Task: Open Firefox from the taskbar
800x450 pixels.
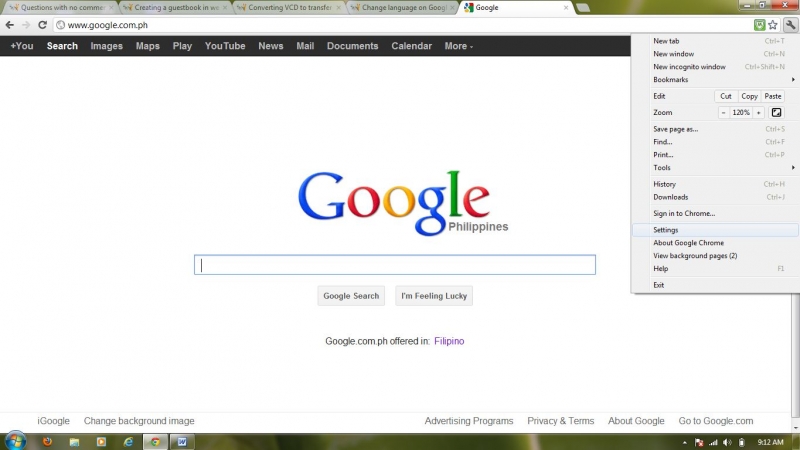Action: click(x=47, y=441)
